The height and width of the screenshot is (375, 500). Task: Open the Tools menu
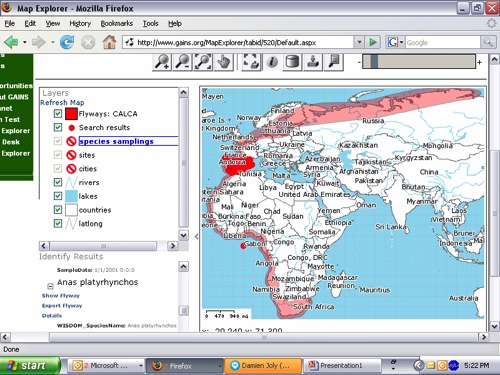pyautogui.click(x=150, y=23)
